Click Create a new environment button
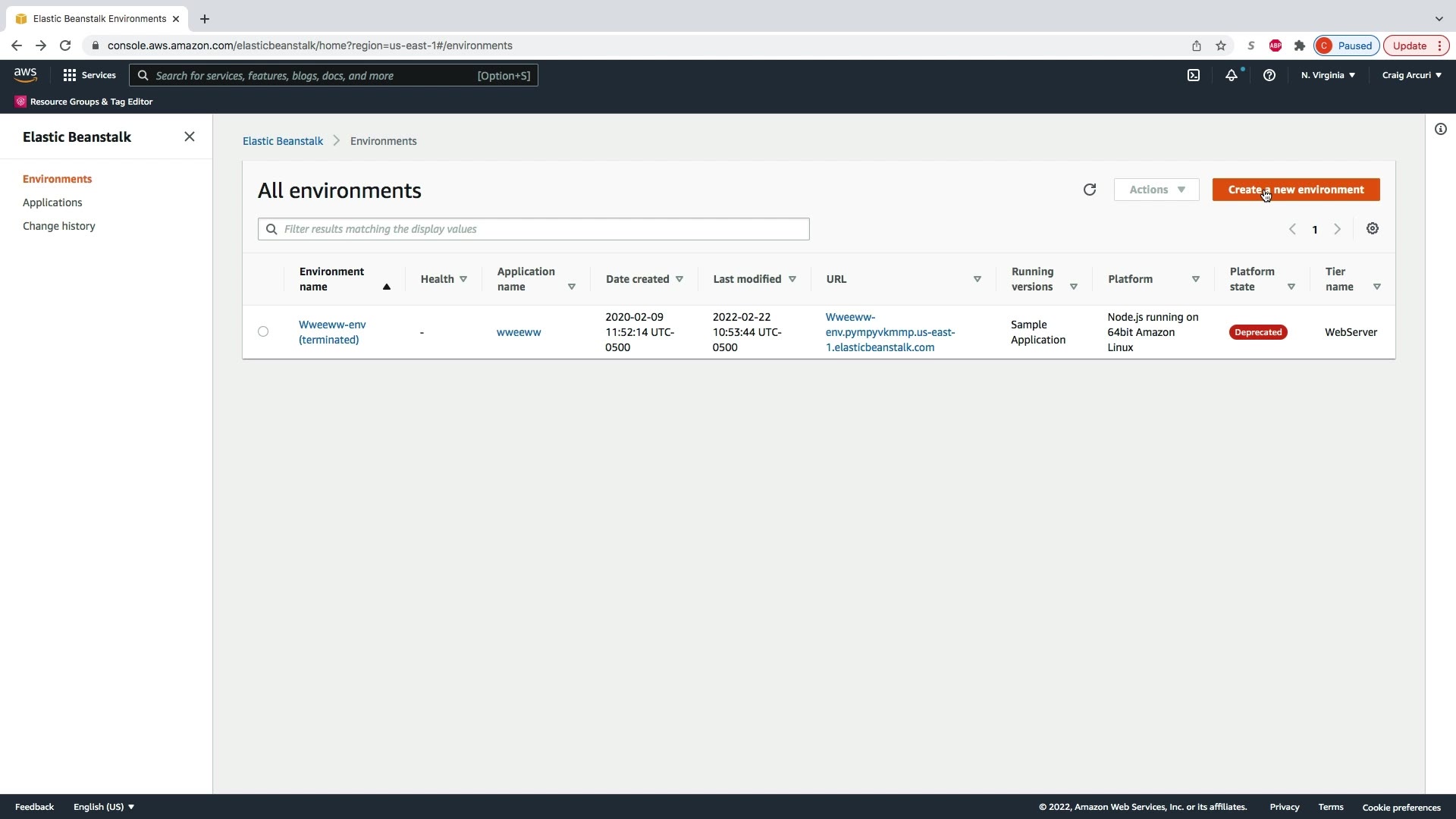Image resolution: width=1456 pixels, height=819 pixels. (1295, 190)
